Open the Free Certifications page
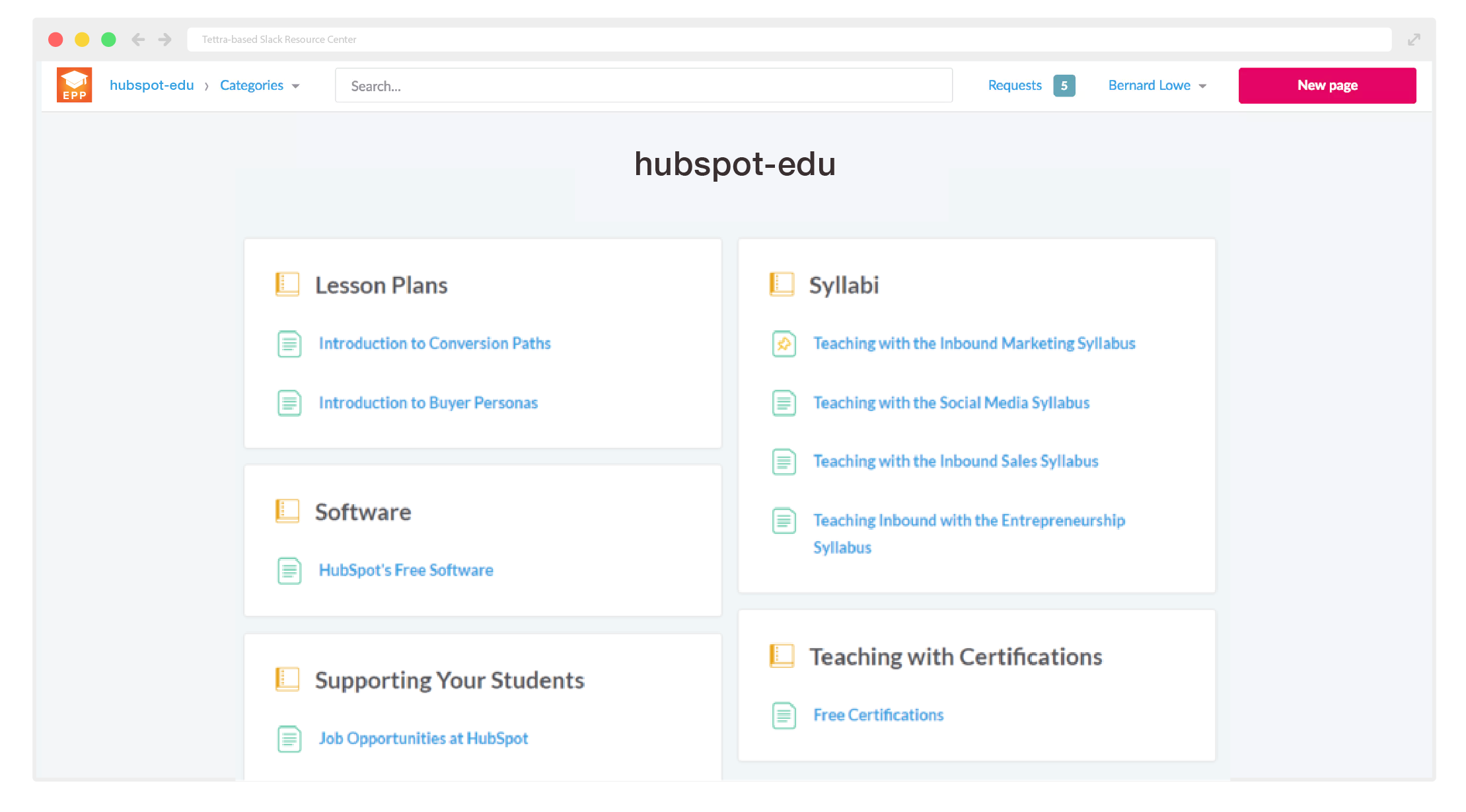 point(879,715)
